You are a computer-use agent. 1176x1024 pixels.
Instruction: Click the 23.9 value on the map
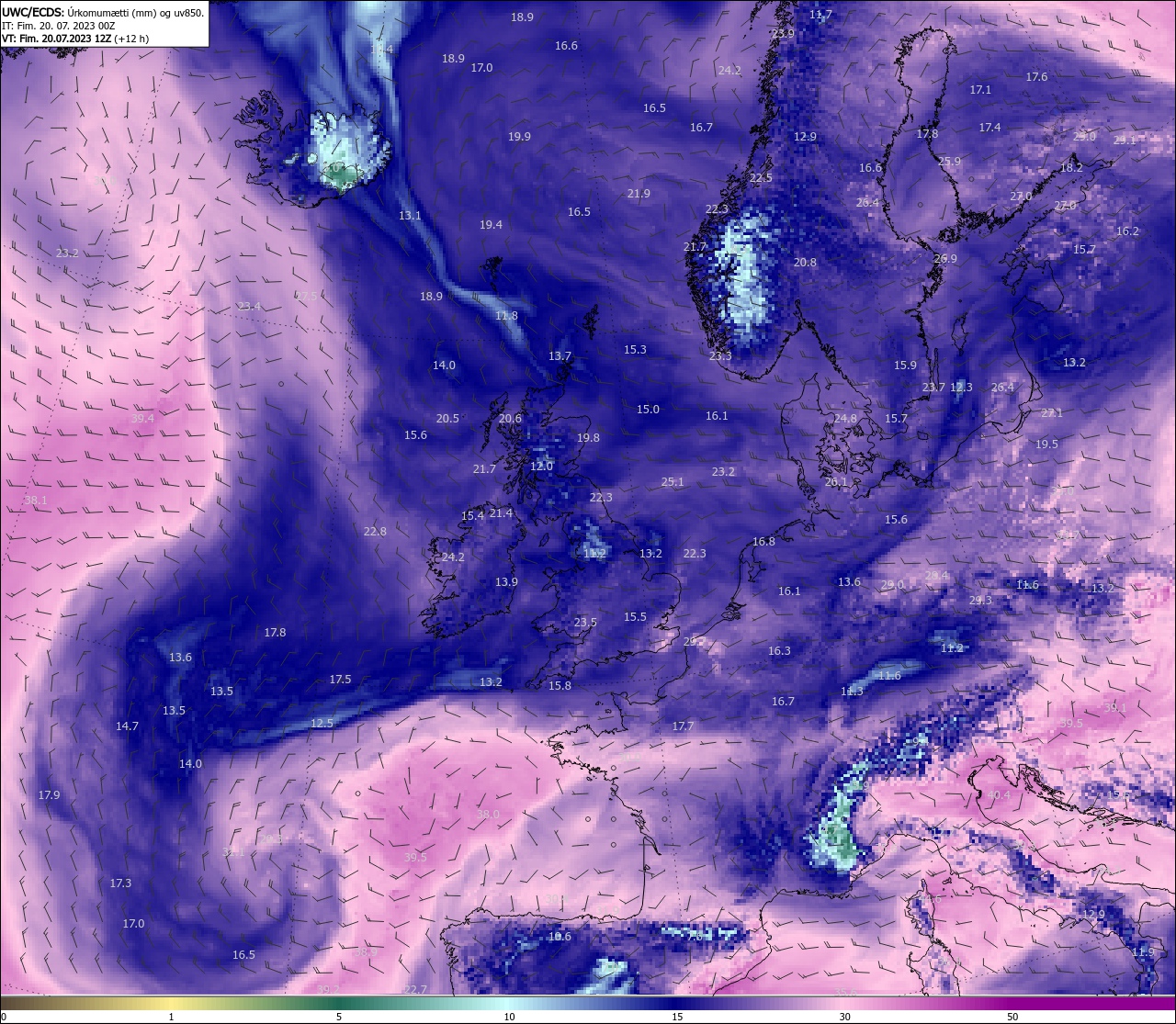[x=783, y=34]
